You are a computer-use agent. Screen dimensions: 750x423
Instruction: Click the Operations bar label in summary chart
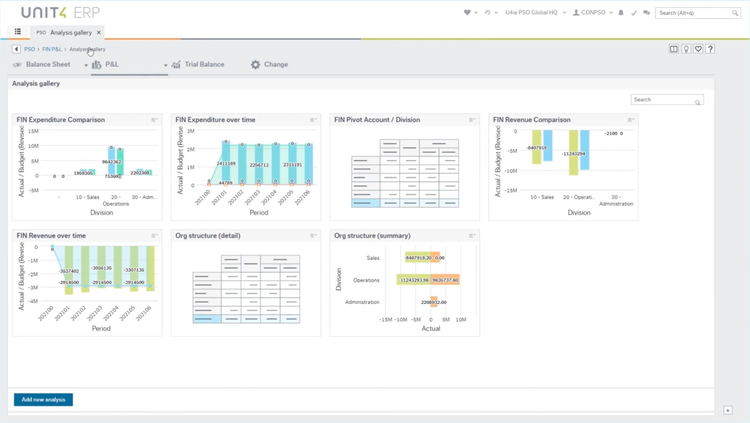[x=366, y=280]
